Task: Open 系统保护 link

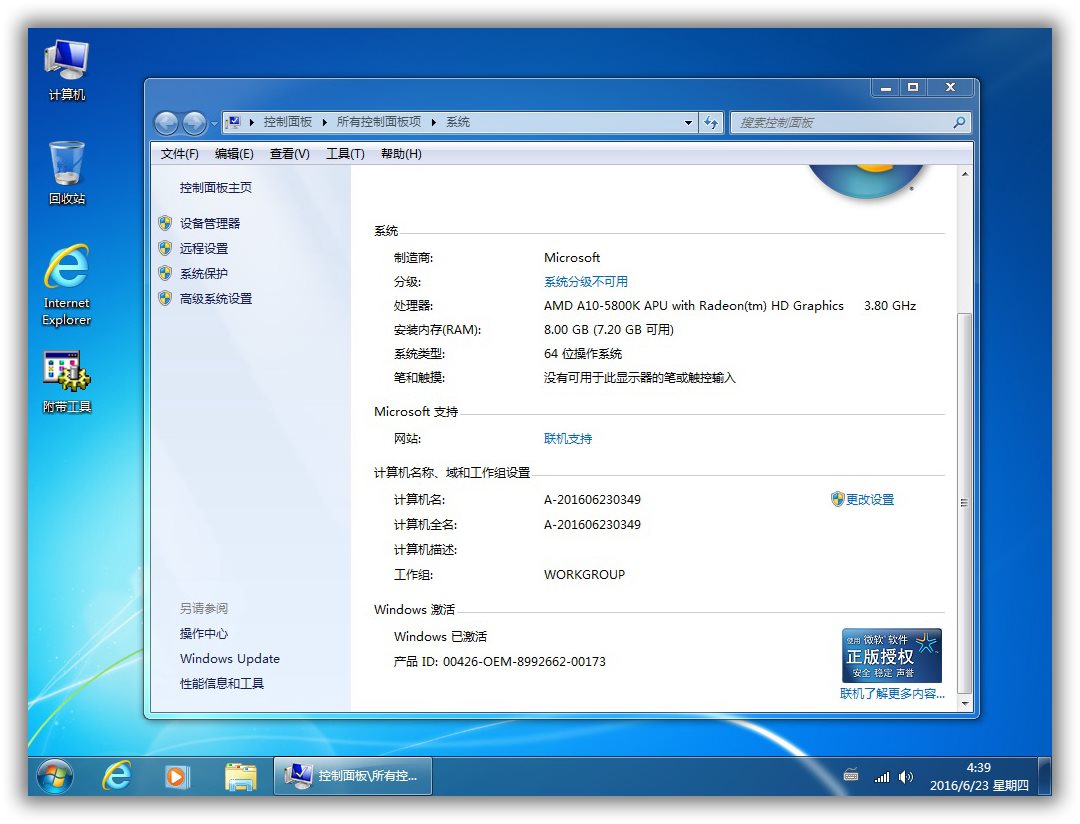Action: tap(204, 274)
